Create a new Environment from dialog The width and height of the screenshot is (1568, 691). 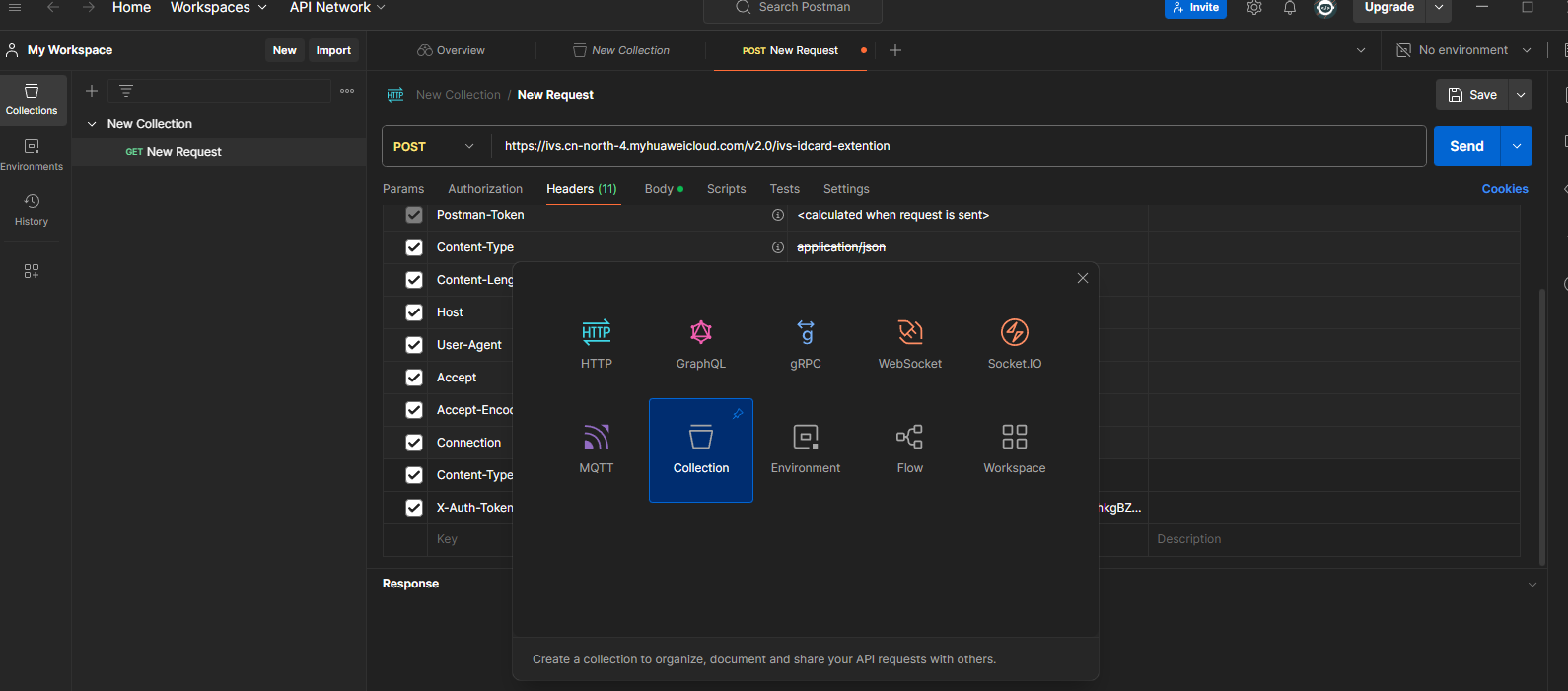pyautogui.click(x=806, y=449)
